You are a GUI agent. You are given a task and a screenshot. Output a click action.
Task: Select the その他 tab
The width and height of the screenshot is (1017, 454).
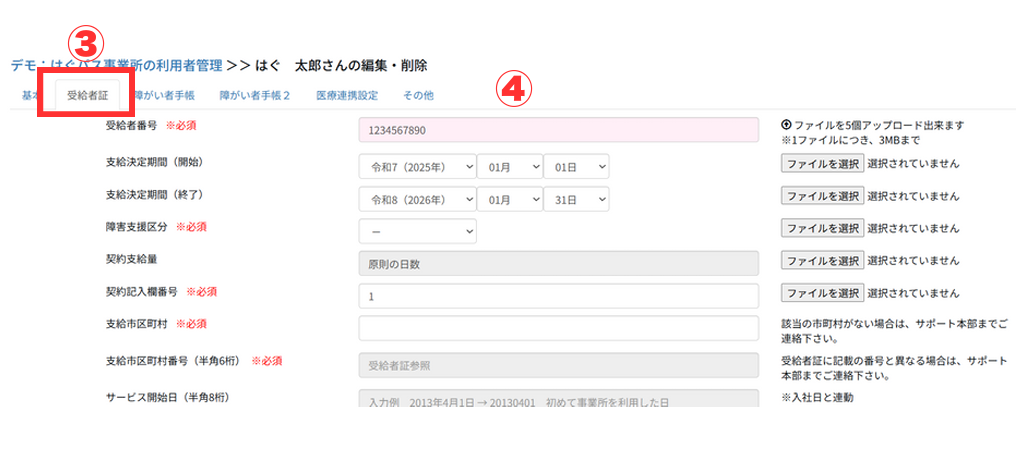[418, 96]
